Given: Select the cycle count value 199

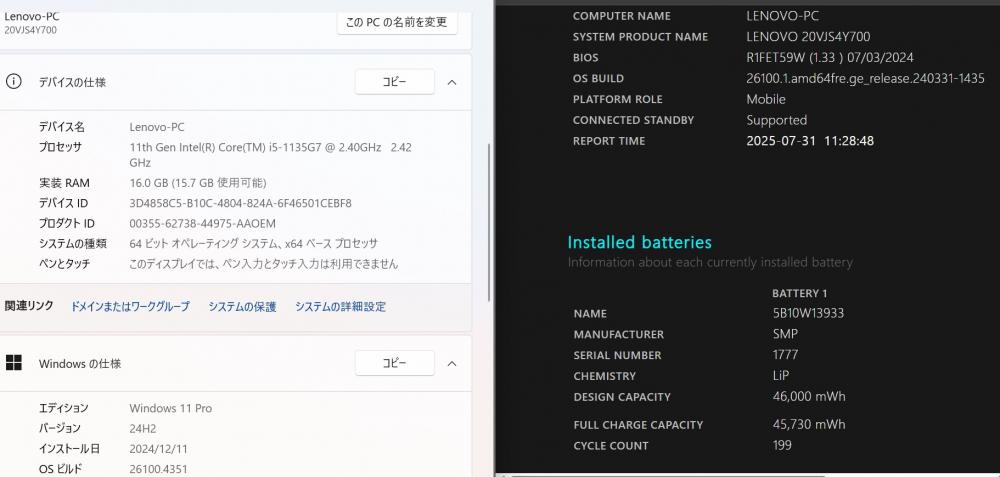Looking at the screenshot, I should (782, 445).
